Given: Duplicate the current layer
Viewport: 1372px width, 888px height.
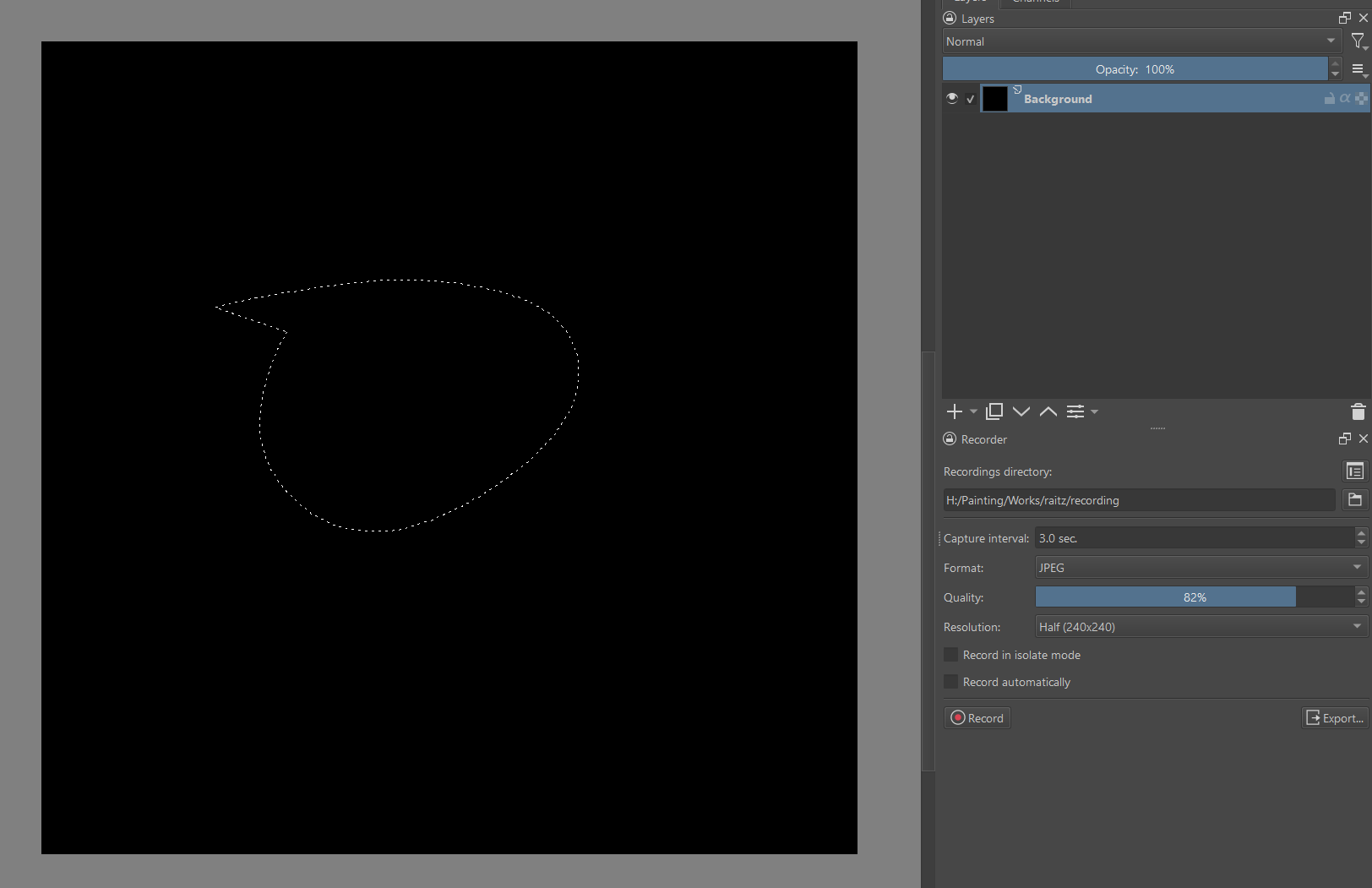Looking at the screenshot, I should click(994, 411).
